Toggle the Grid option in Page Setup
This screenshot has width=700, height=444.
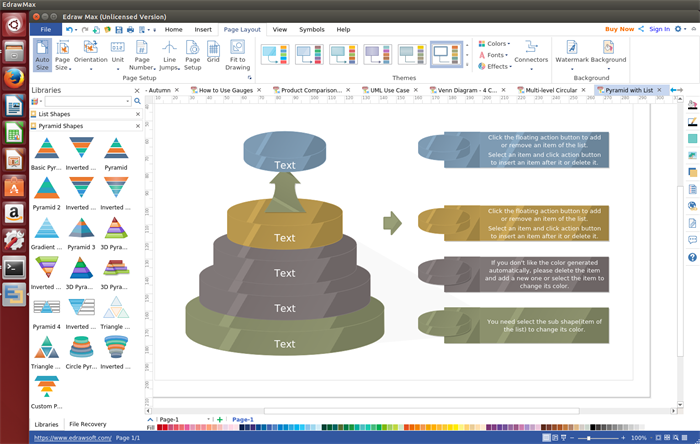point(213,53)
